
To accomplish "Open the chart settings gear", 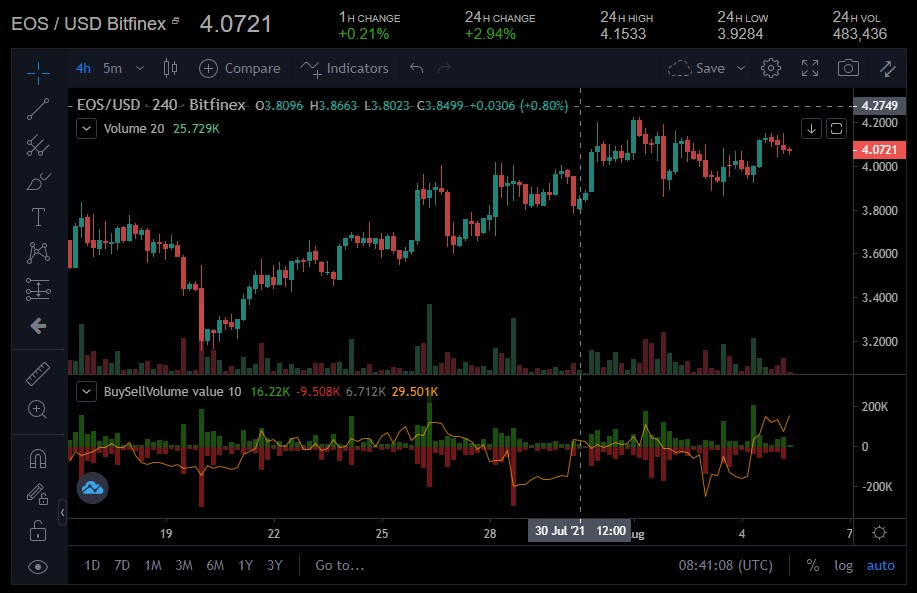I will pos(771,68).
